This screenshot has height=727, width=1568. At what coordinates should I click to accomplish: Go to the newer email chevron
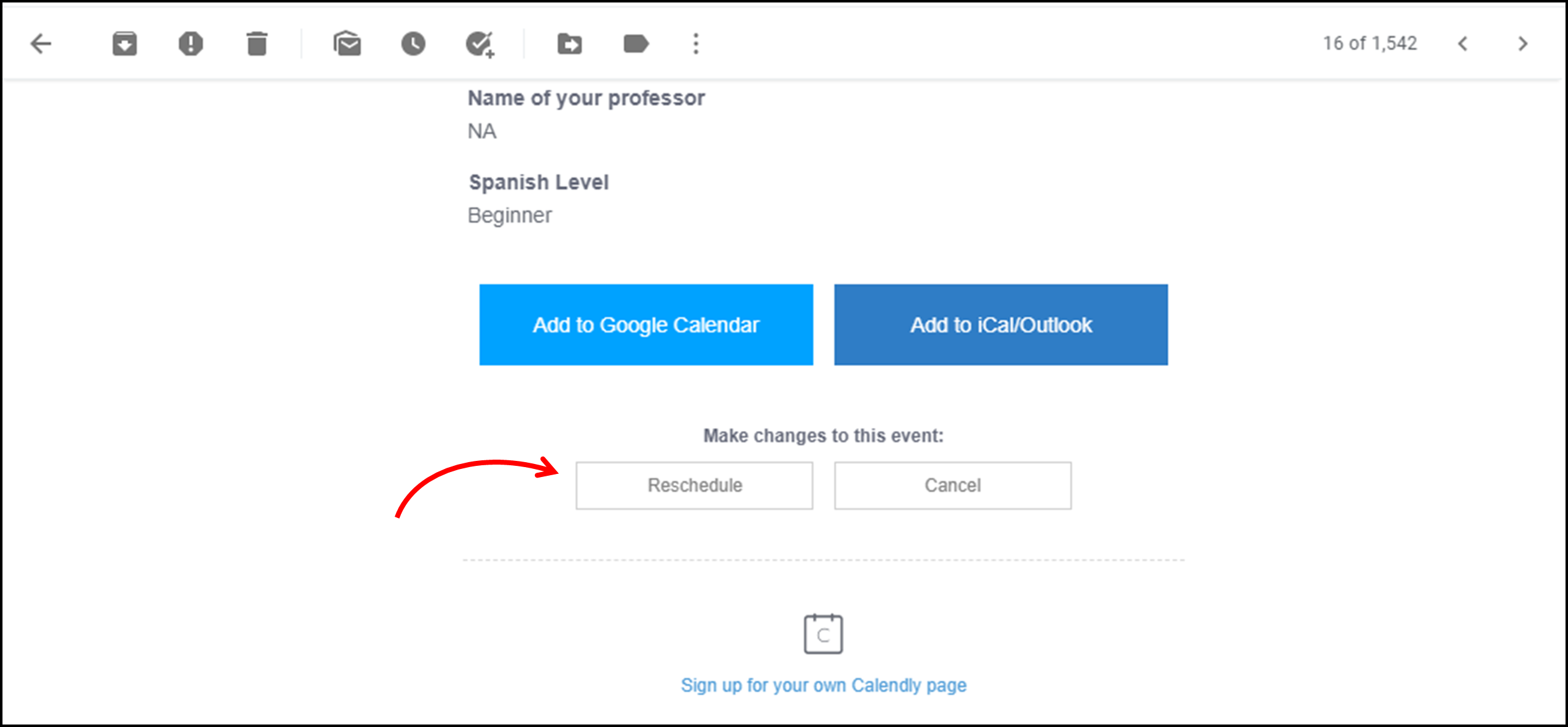[1463, 43]
